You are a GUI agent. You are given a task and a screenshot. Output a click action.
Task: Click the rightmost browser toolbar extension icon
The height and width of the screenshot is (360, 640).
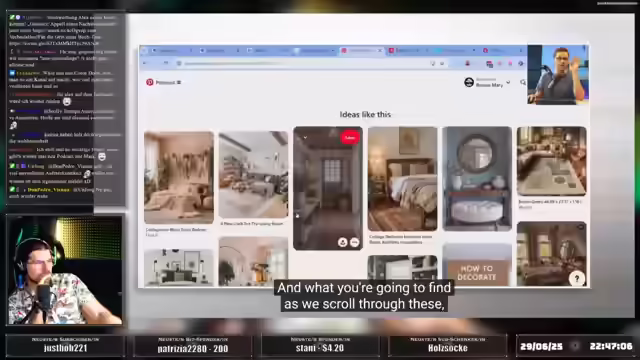[521, 63]
